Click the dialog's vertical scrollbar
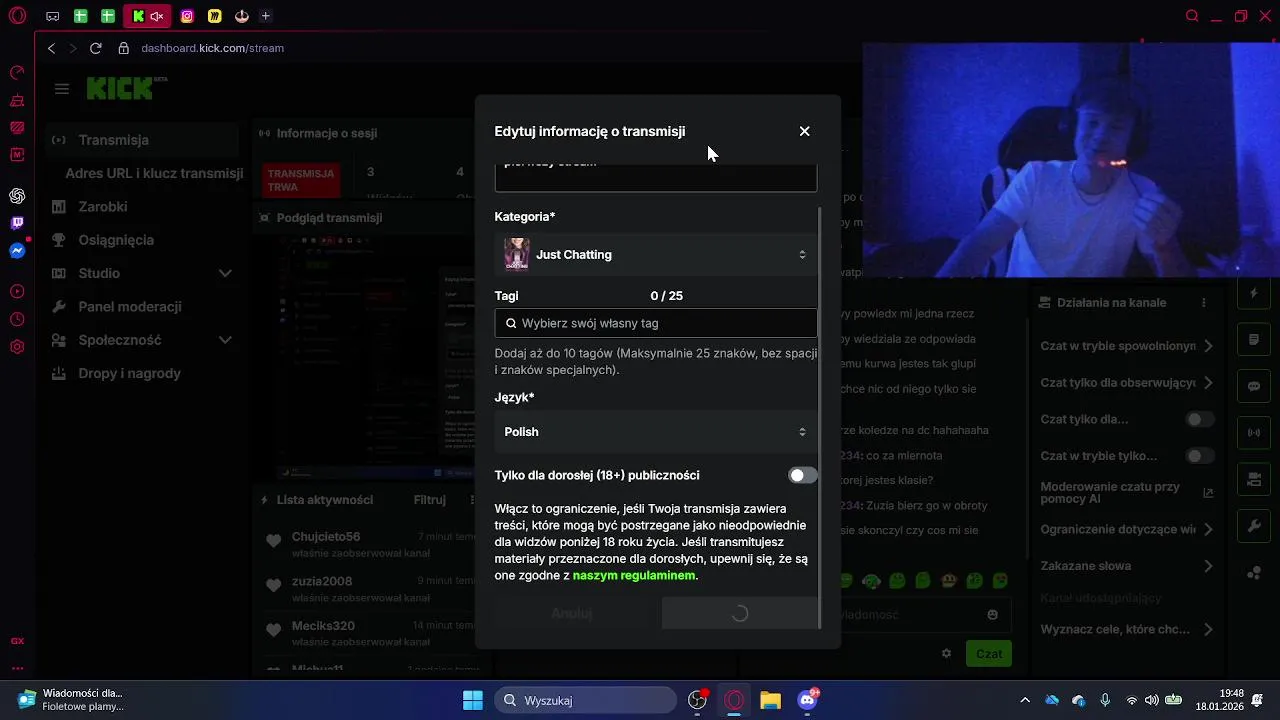The height and width of the screenshot is (720, 1280). 820,417
